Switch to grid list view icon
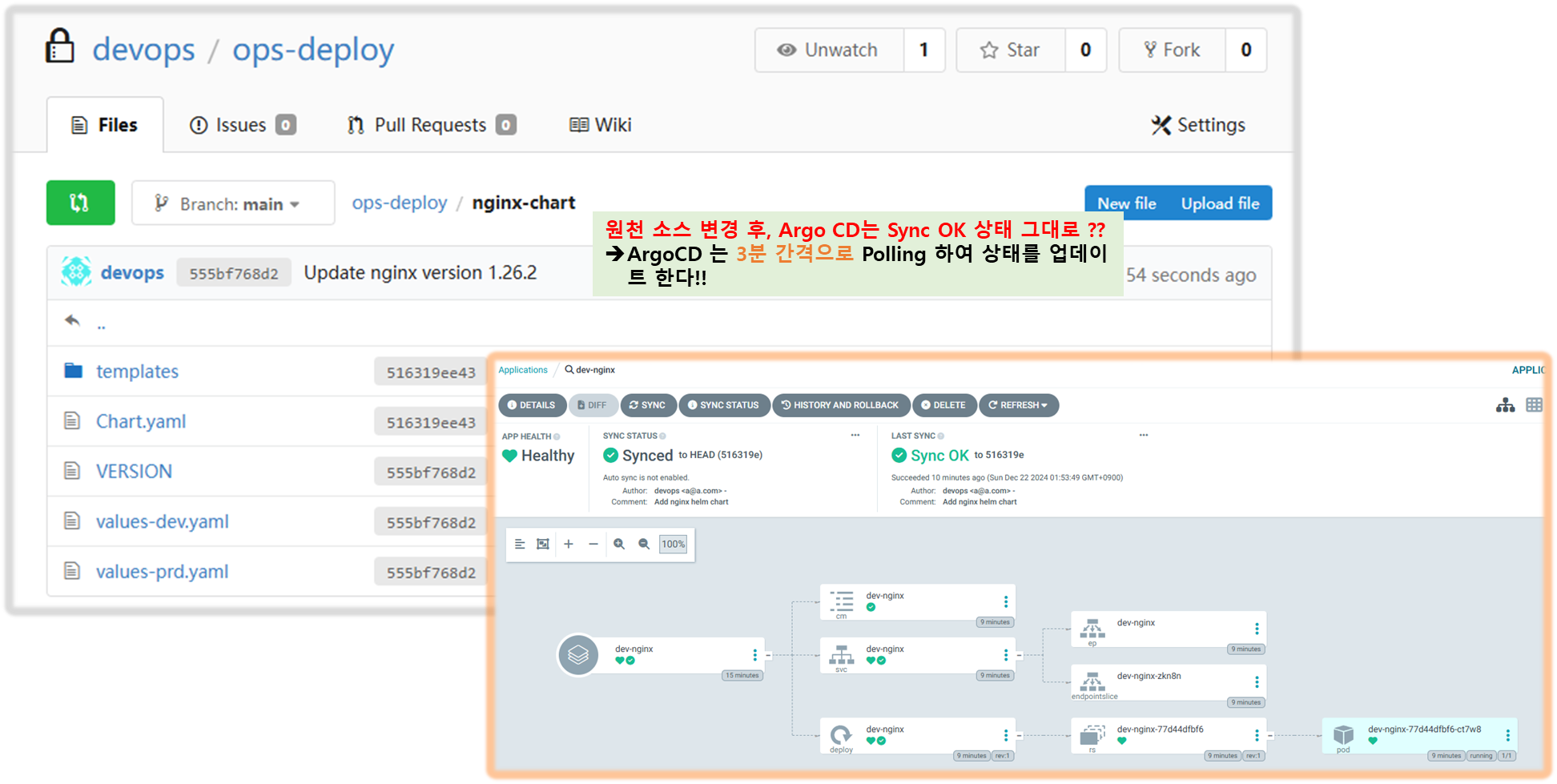The image size is (1557, 784). 1534,405
